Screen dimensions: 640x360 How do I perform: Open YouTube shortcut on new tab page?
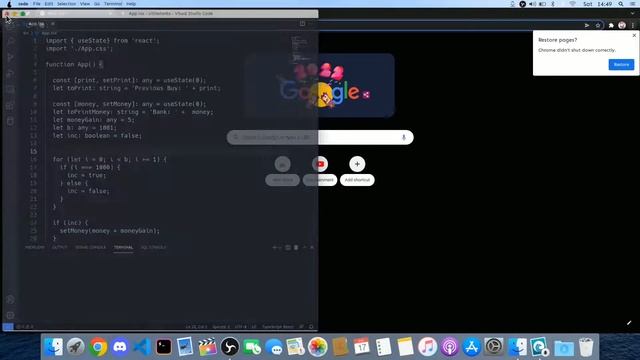[320, 171]
